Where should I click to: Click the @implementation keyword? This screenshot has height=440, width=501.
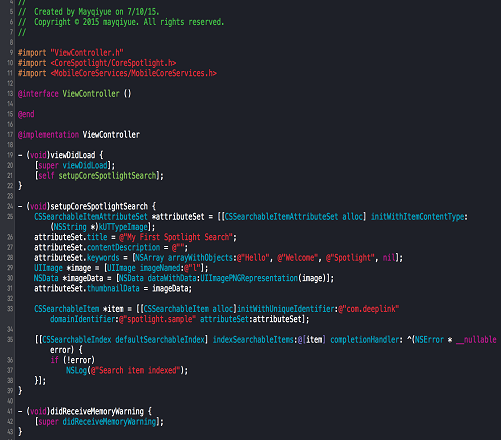[x=48, y=135]
